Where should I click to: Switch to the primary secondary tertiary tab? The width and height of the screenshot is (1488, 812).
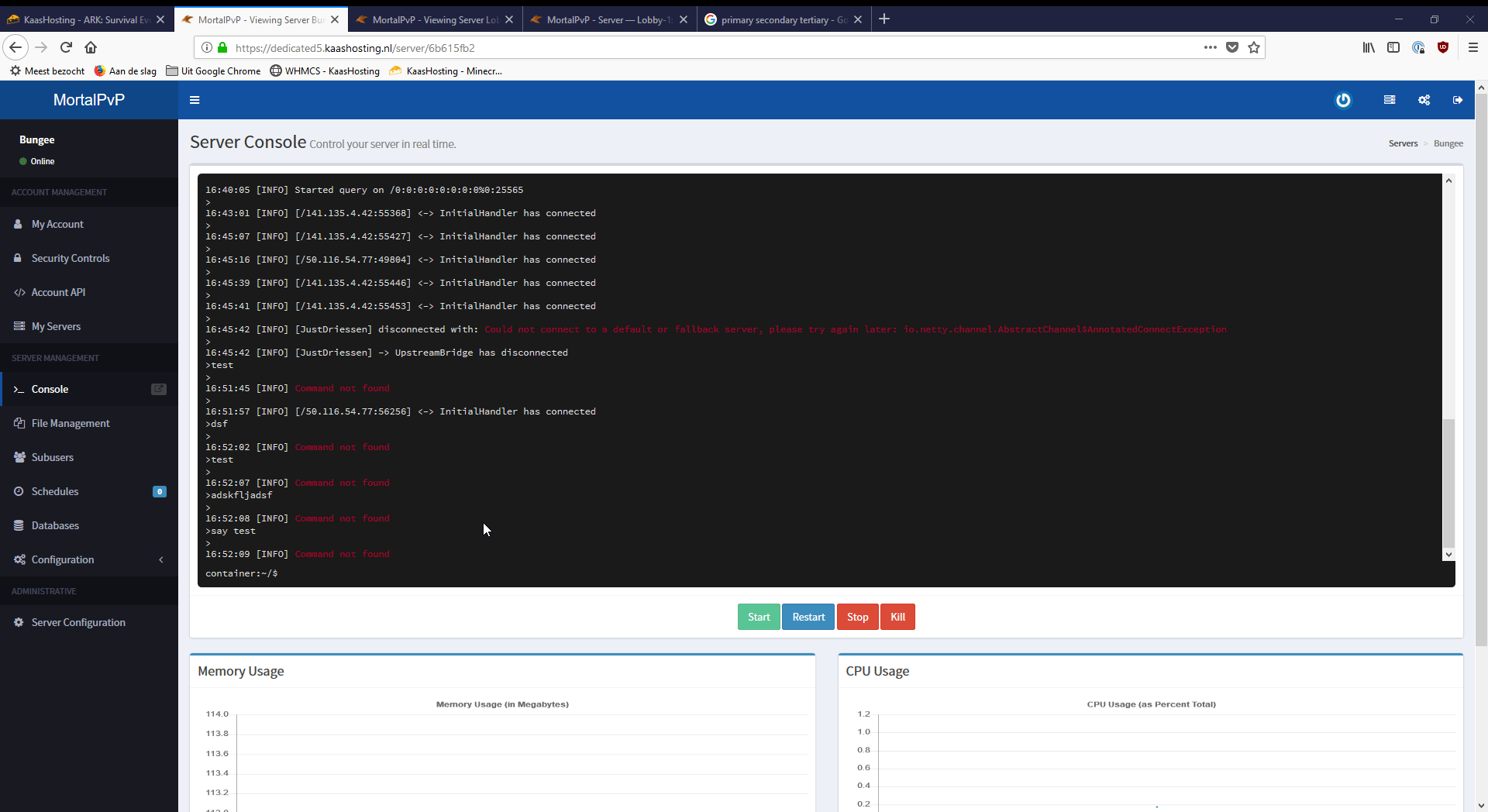tap(783, 19)
